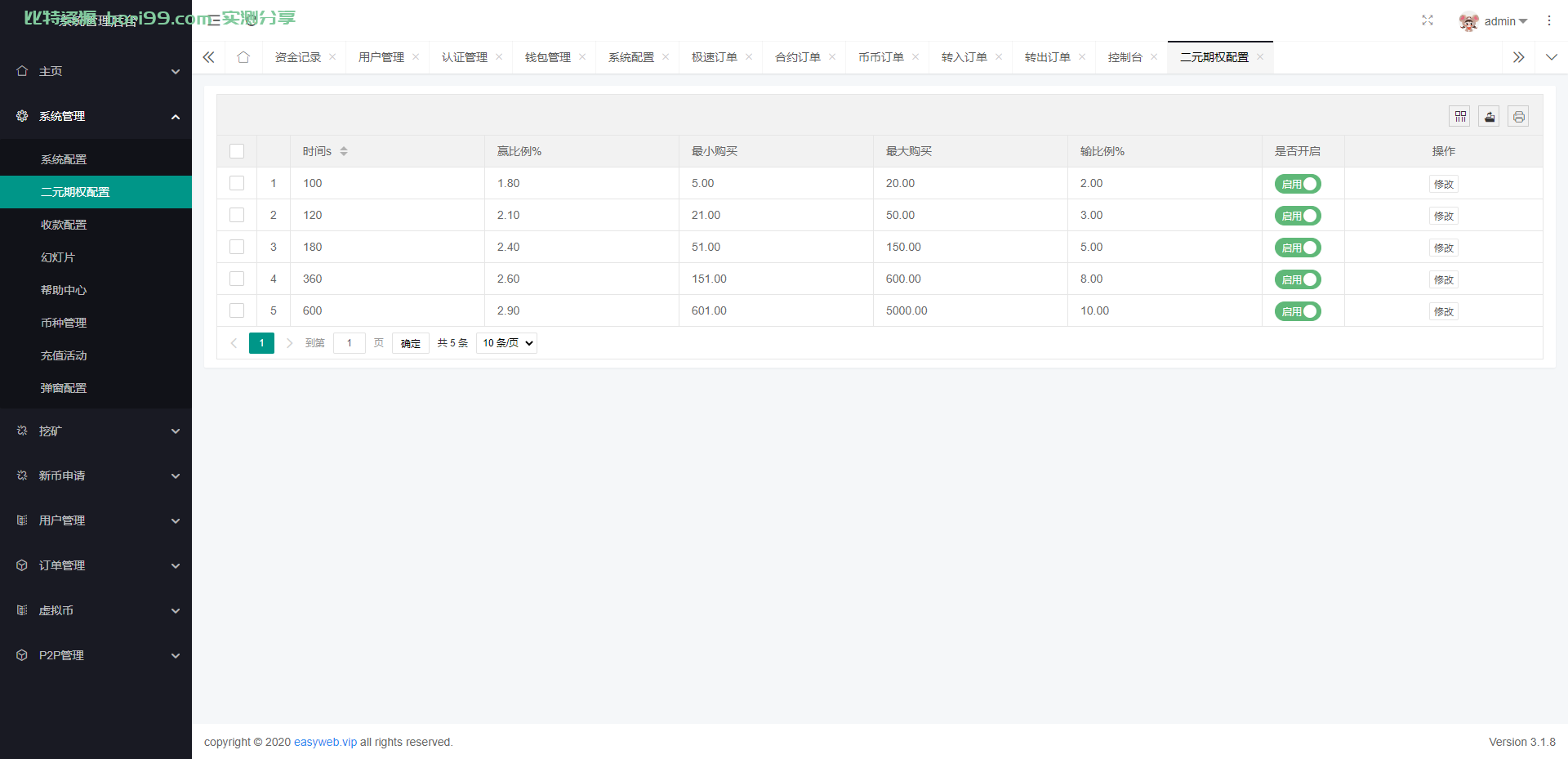
Task: Open the 10 条/页 page size dropdown
Action: point(506,343)
